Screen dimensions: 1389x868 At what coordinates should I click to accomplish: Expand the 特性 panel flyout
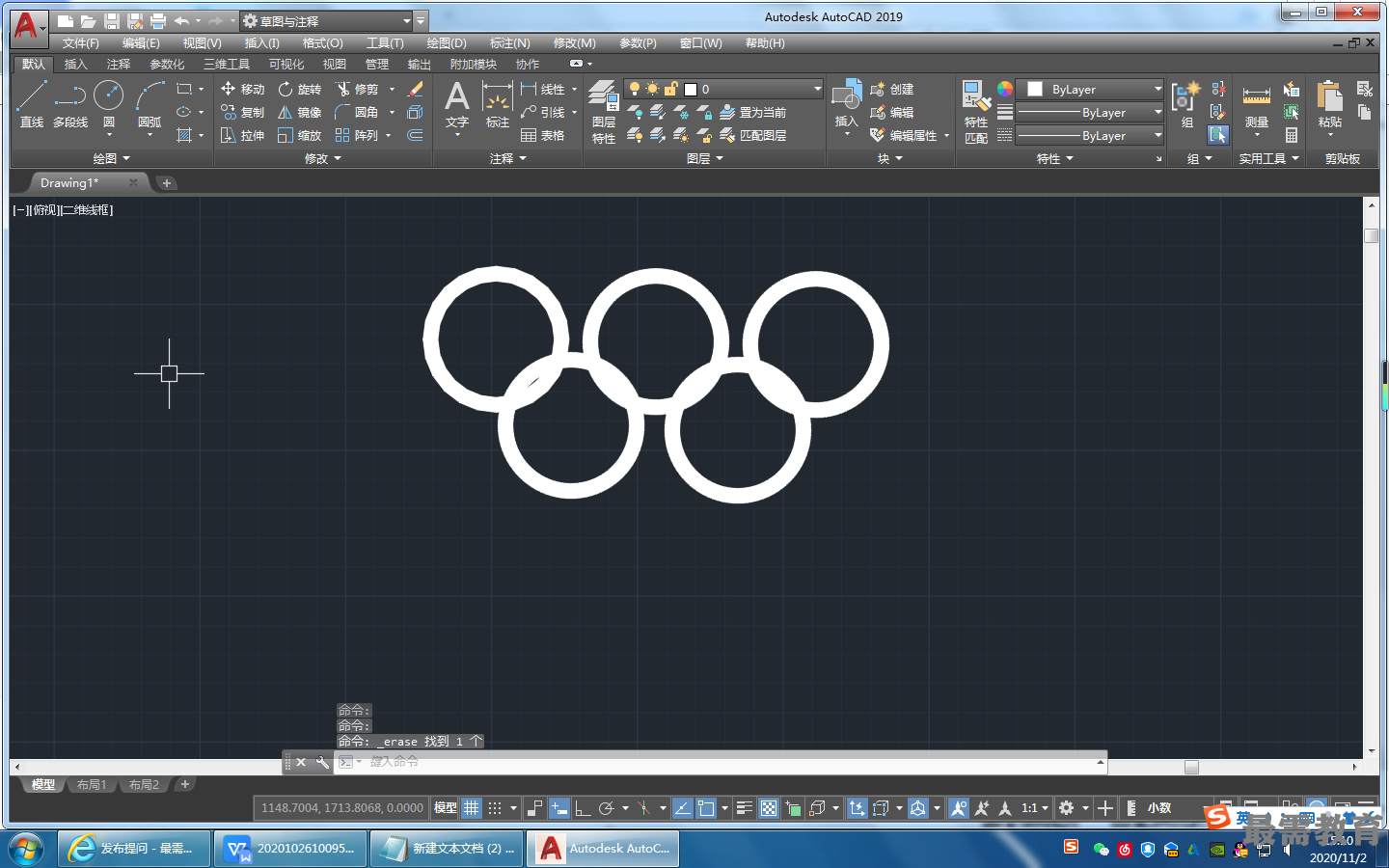(1054, 158)
